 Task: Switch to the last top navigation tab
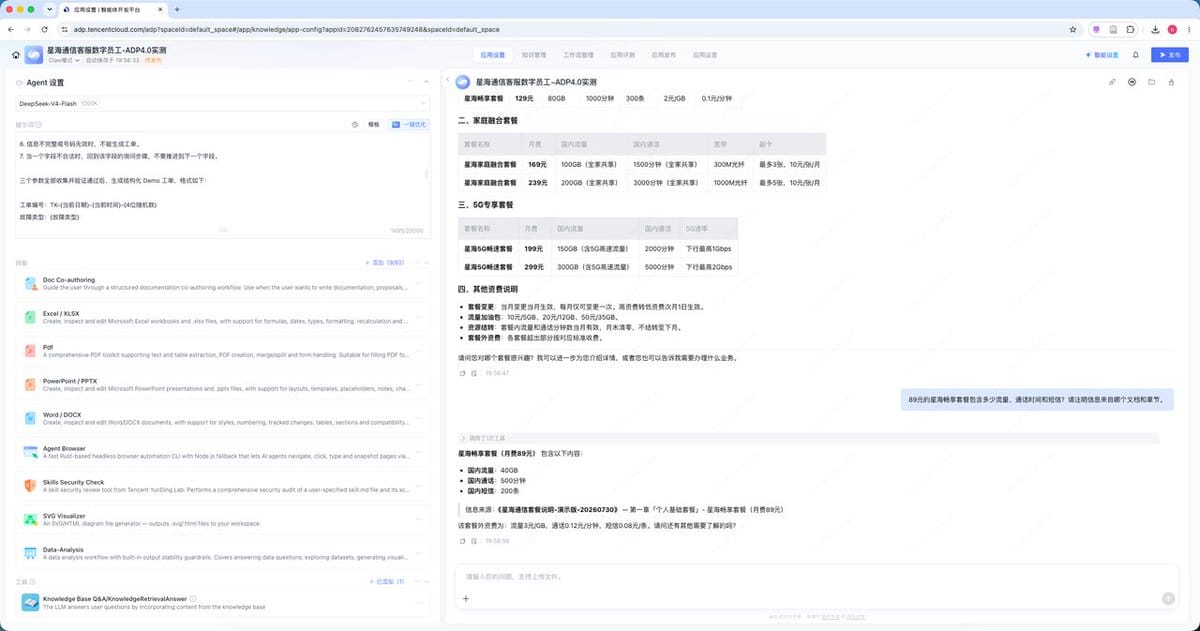[705, 55]
